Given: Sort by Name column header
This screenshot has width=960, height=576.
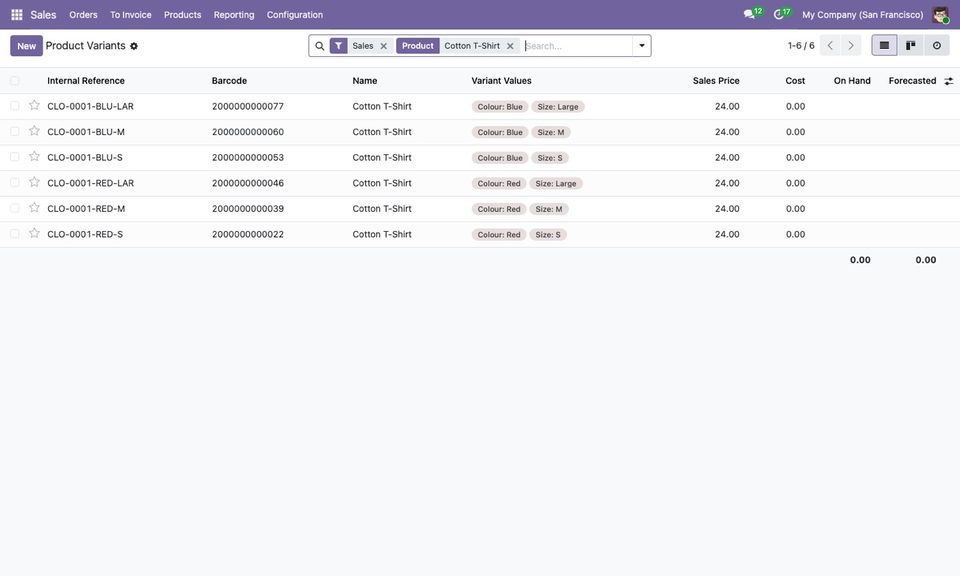Looking at the screenshot, I should click(x=364, y=81).
